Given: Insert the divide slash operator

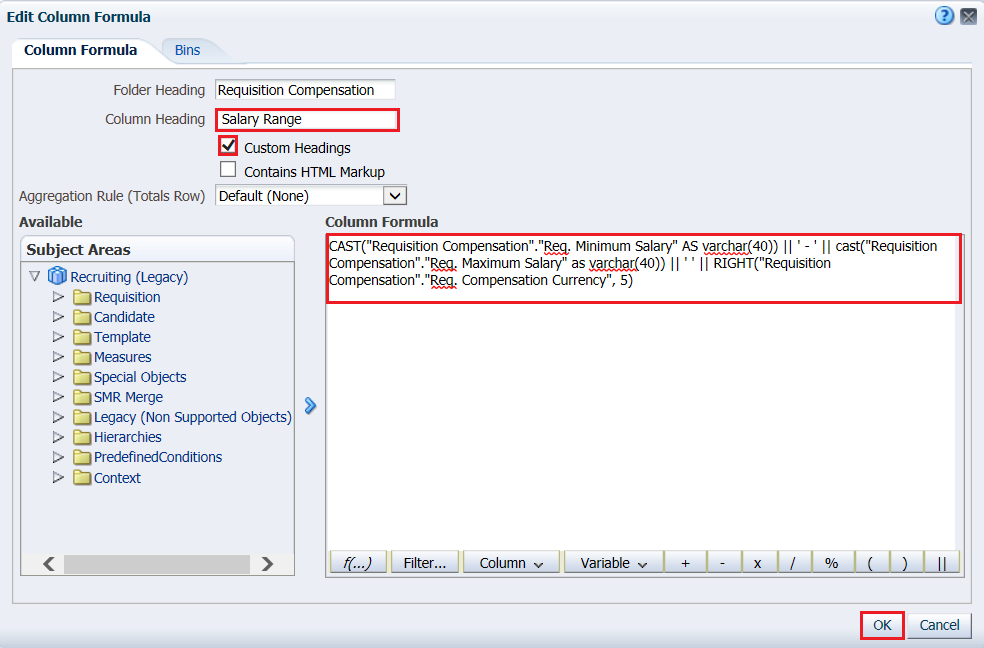Looking at the screenshot, I should pyautogui.click(x=793, y=563).
